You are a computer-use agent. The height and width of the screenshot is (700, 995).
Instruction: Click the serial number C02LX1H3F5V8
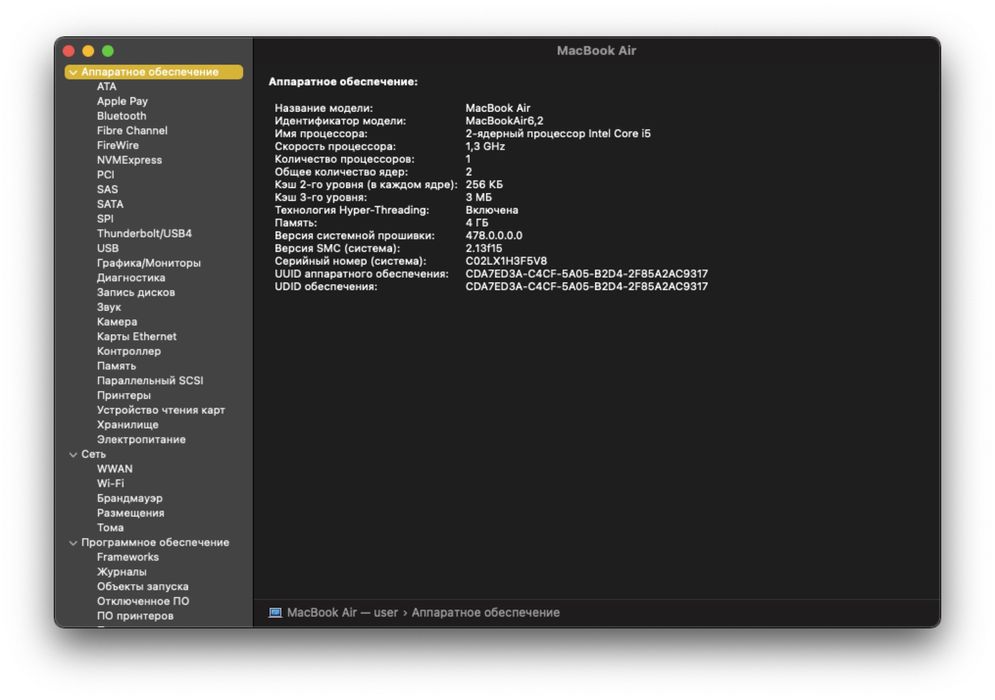[x=506, y=261]
